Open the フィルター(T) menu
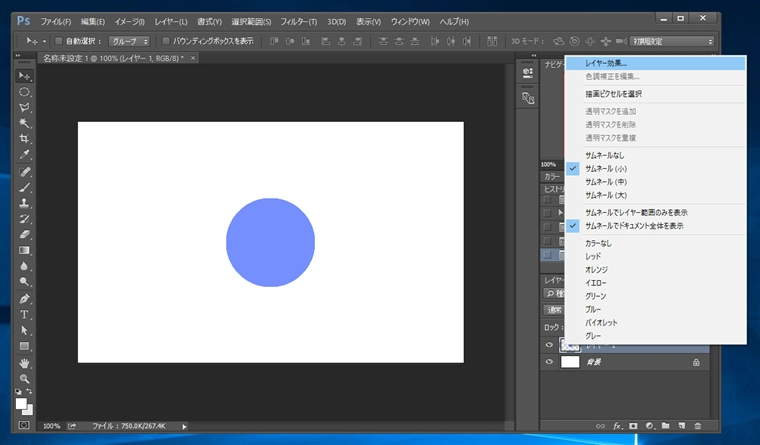Image resolution: width=760 pixels, height=445 pixels. [x=299, y=22]
